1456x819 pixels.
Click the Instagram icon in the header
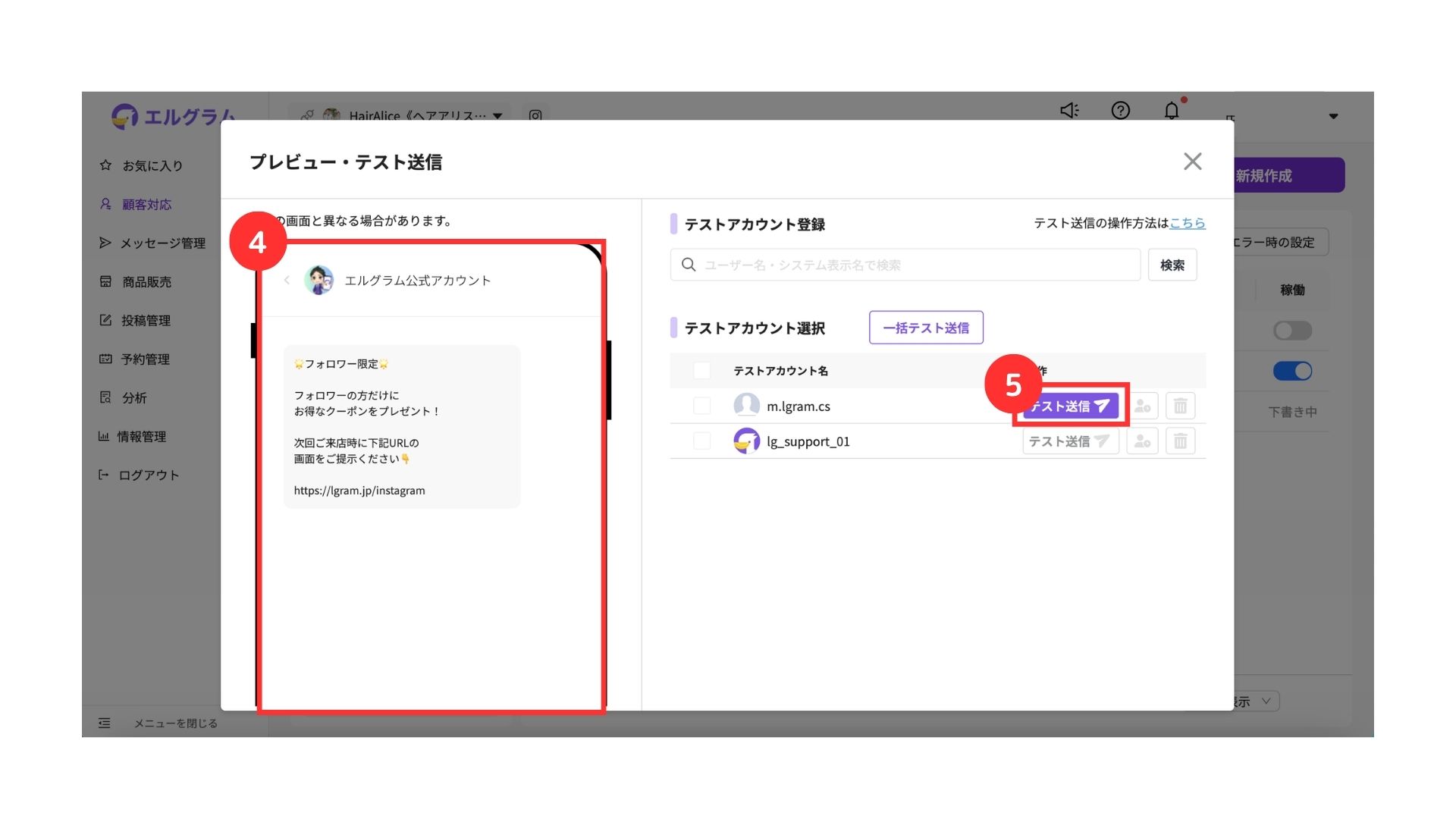[x=535, y=116]
